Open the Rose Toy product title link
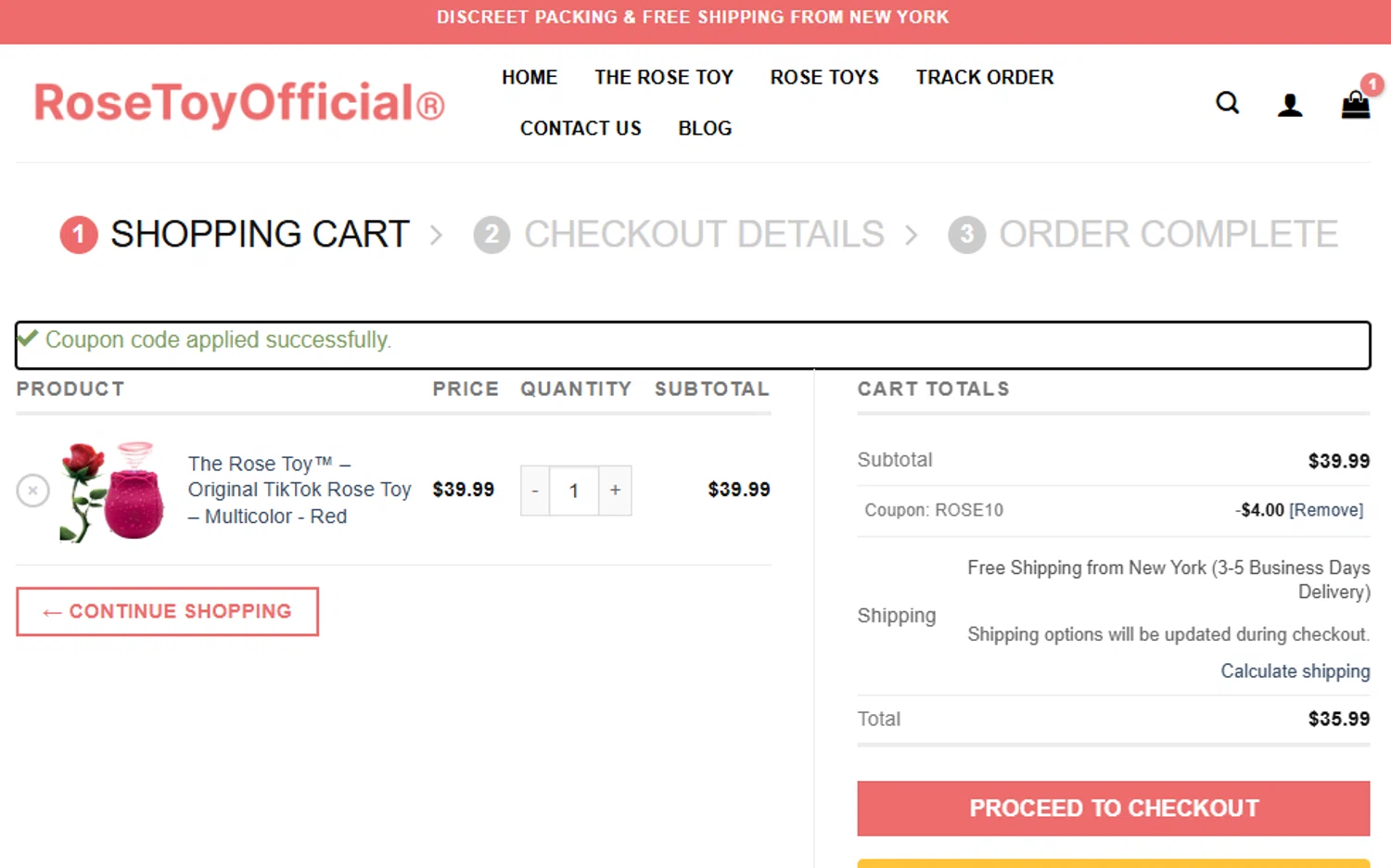Image resolution: width=1391 pixels, height=868 pixels. click(299, 490)
